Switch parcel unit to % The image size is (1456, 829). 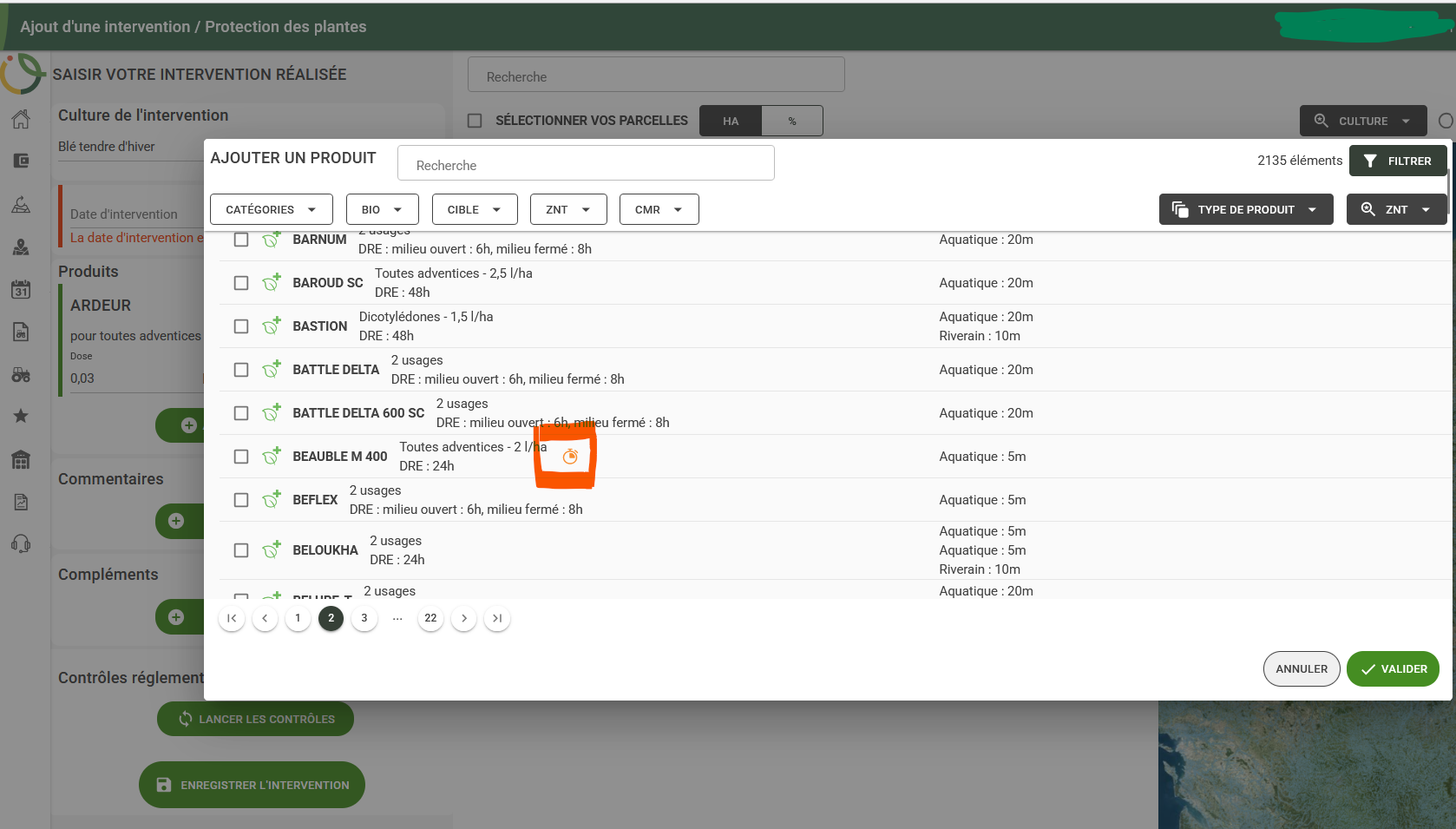tap(792, 121)
